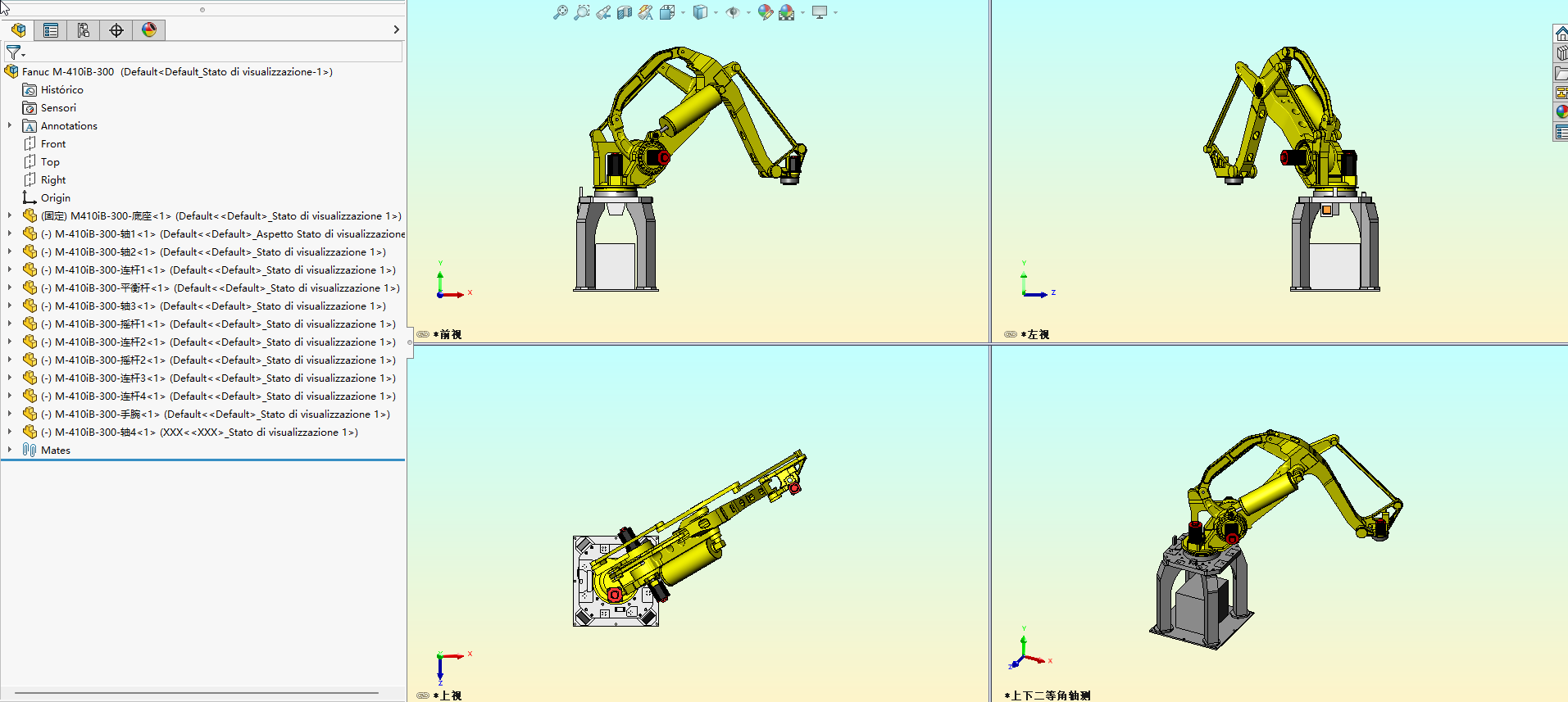Open the View Settings dropdown arrow
The image size is (1568, 702).
point(835,13)
